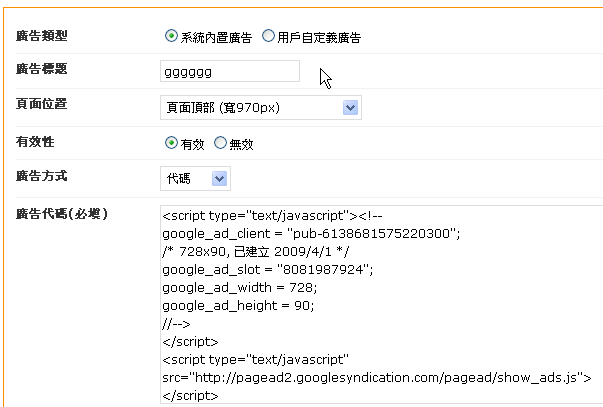Select the 有效 radio button
Screen dimensions: 603x407
[171, 143]
